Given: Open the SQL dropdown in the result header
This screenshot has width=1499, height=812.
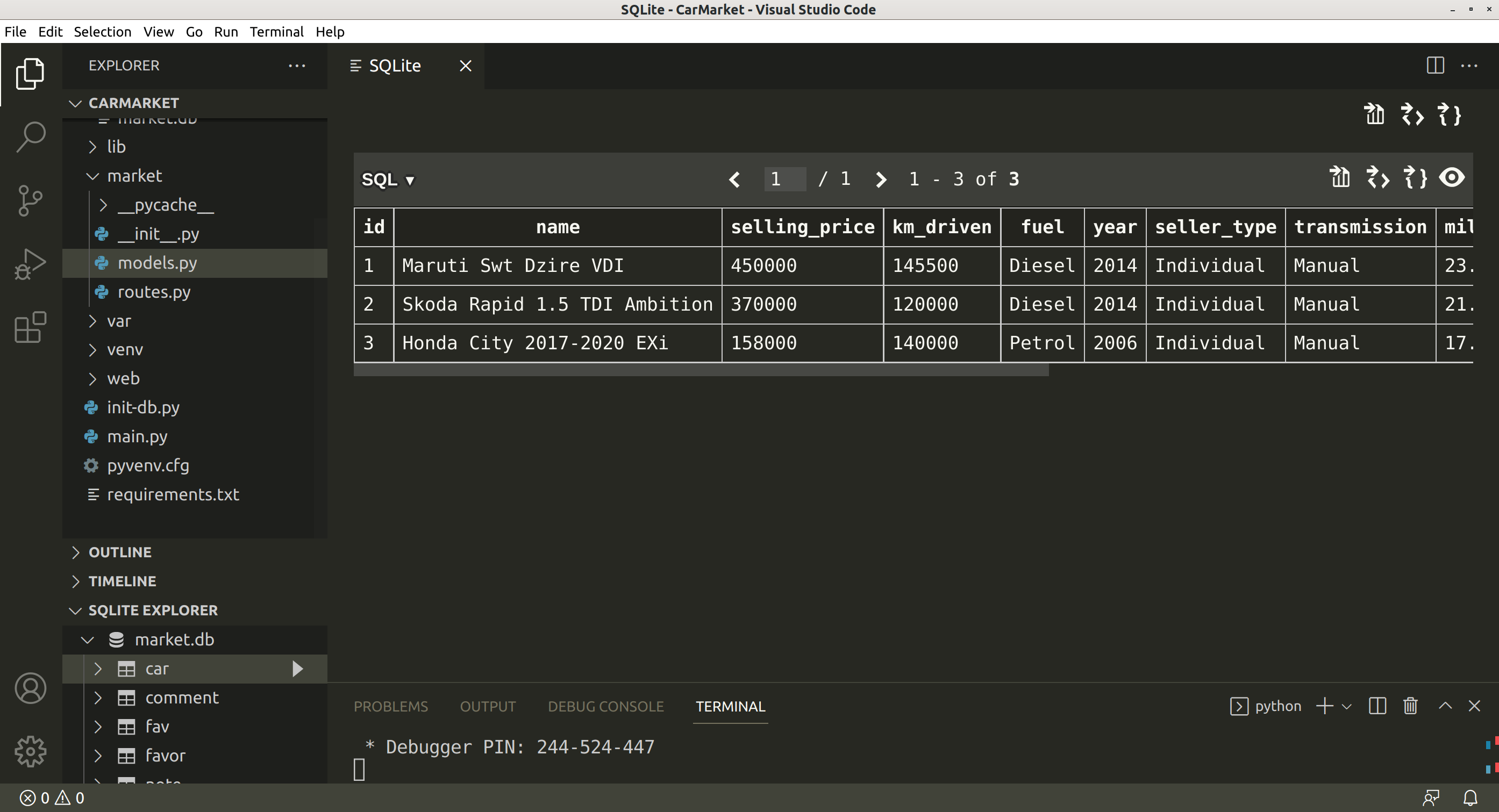Looking at the screenshot, I should (x=388, y=179).
